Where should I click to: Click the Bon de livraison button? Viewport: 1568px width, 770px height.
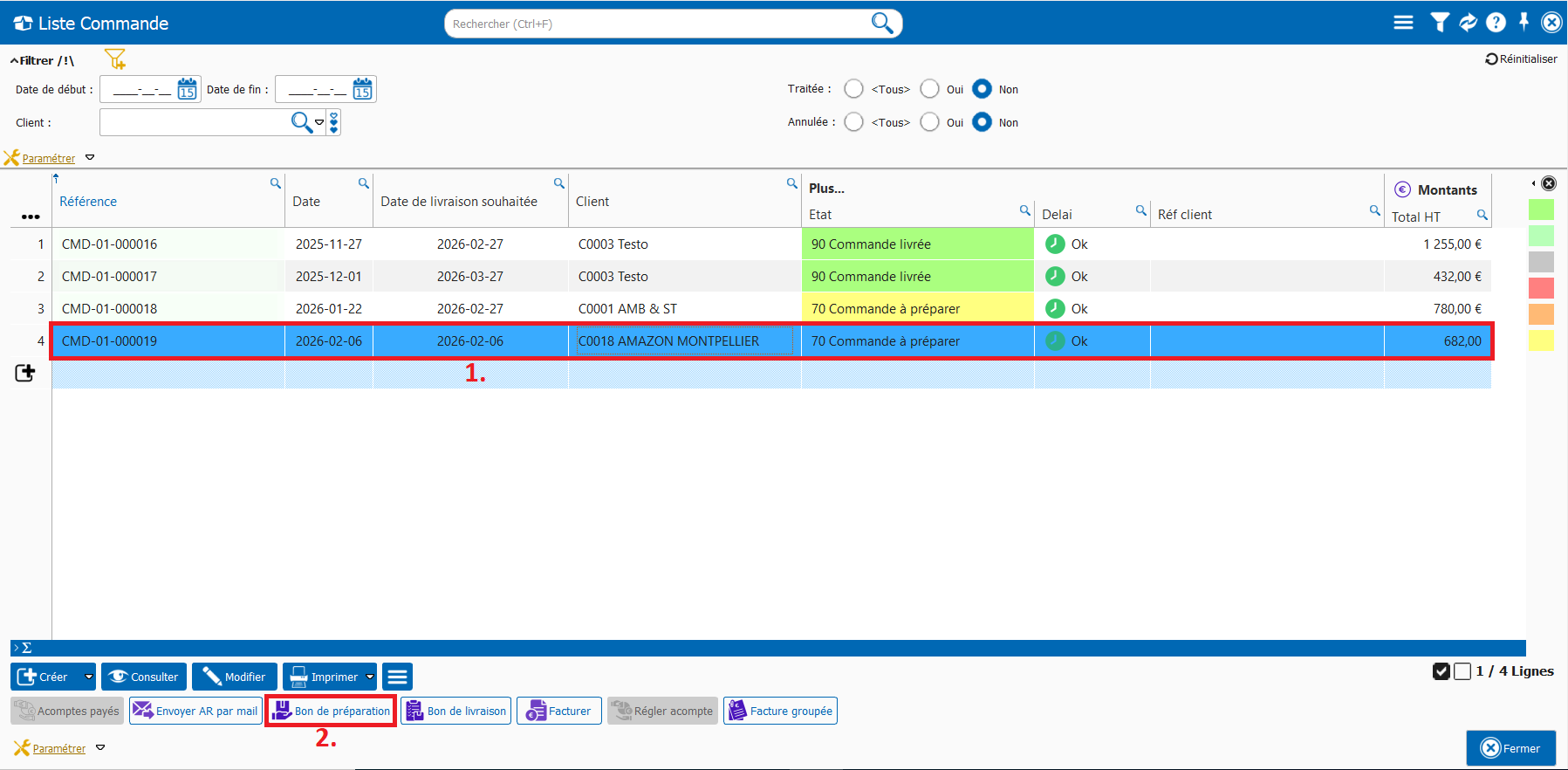(x=456, y=711)
